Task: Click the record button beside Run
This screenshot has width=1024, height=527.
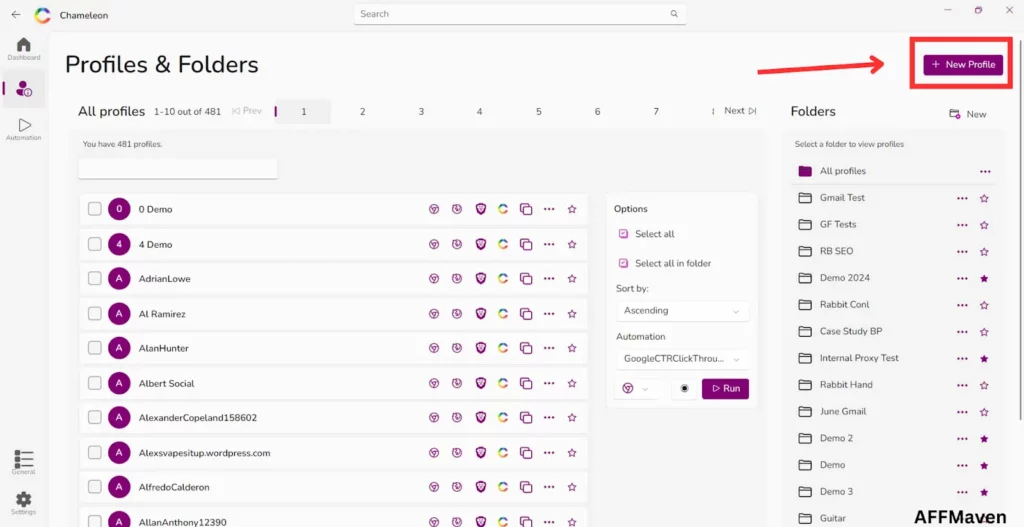Action: coord(684,389)
